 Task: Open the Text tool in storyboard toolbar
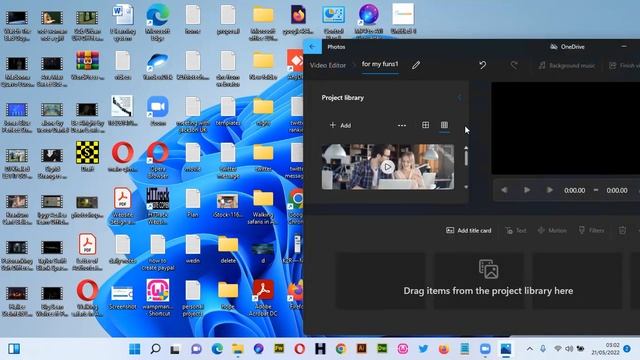(x=516, y=231)
